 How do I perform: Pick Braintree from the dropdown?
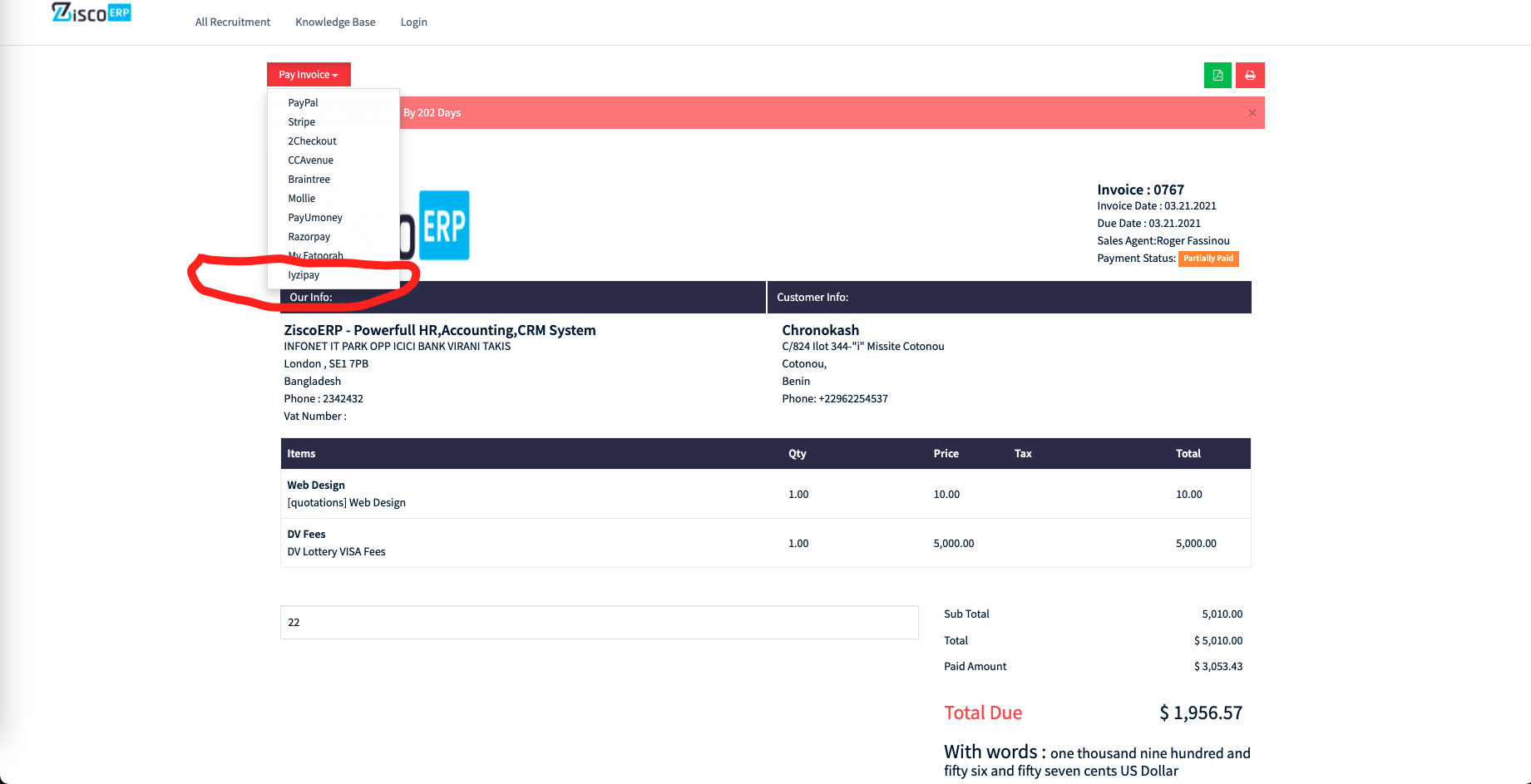pos(309,179)
